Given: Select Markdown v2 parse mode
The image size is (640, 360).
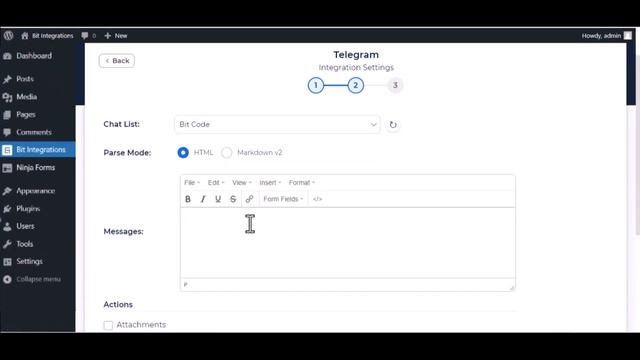Looking at the screenshot, I should [227, 153].
